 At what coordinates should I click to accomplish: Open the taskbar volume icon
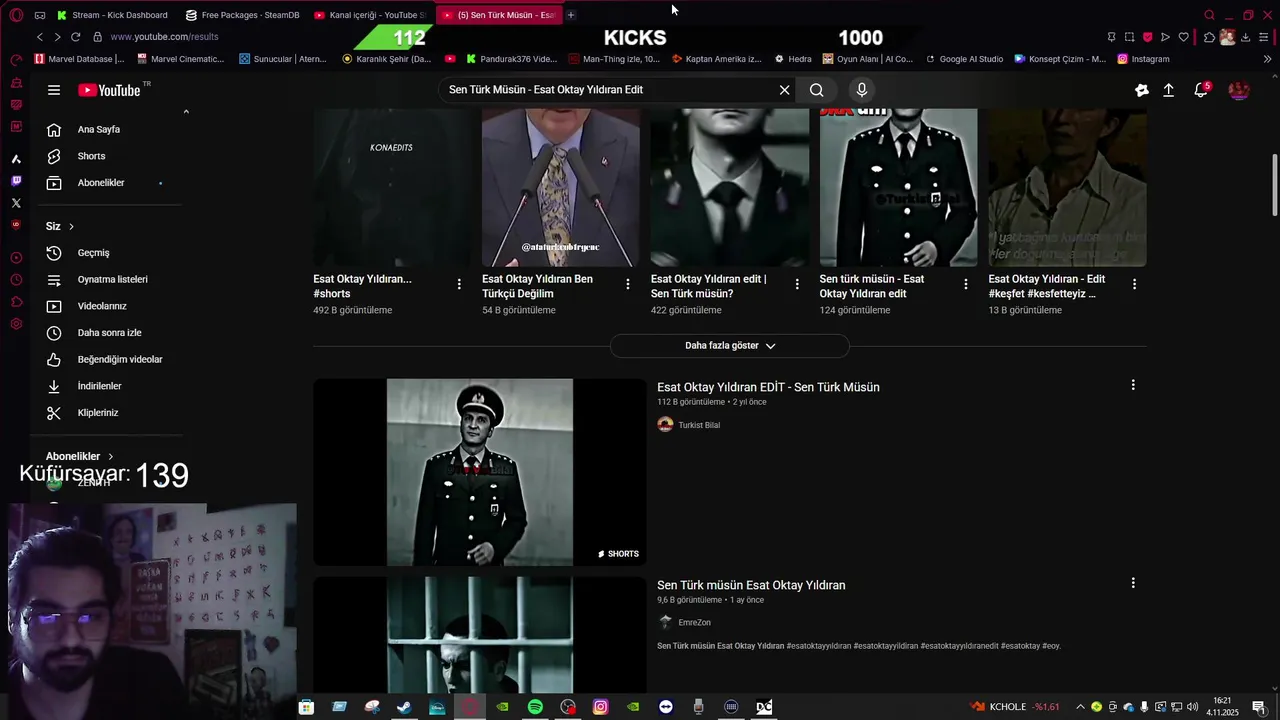(1193, 707)
